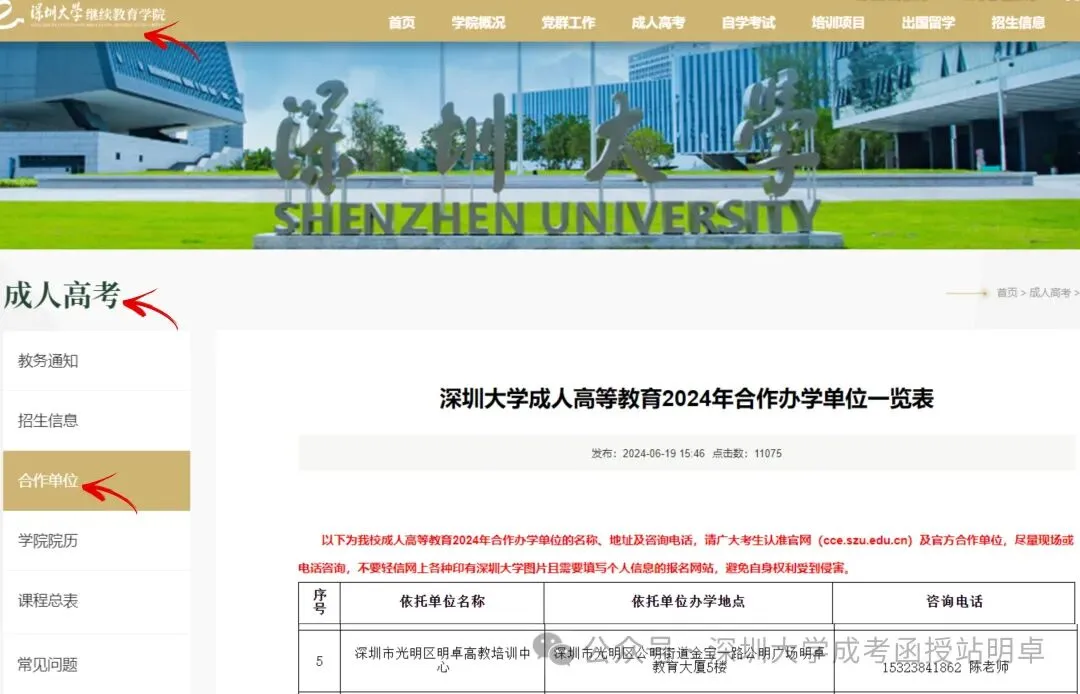Open the sidebar 招生信息 entry
This screenshot has width=1080, height=694.
[x=96, y=421]
